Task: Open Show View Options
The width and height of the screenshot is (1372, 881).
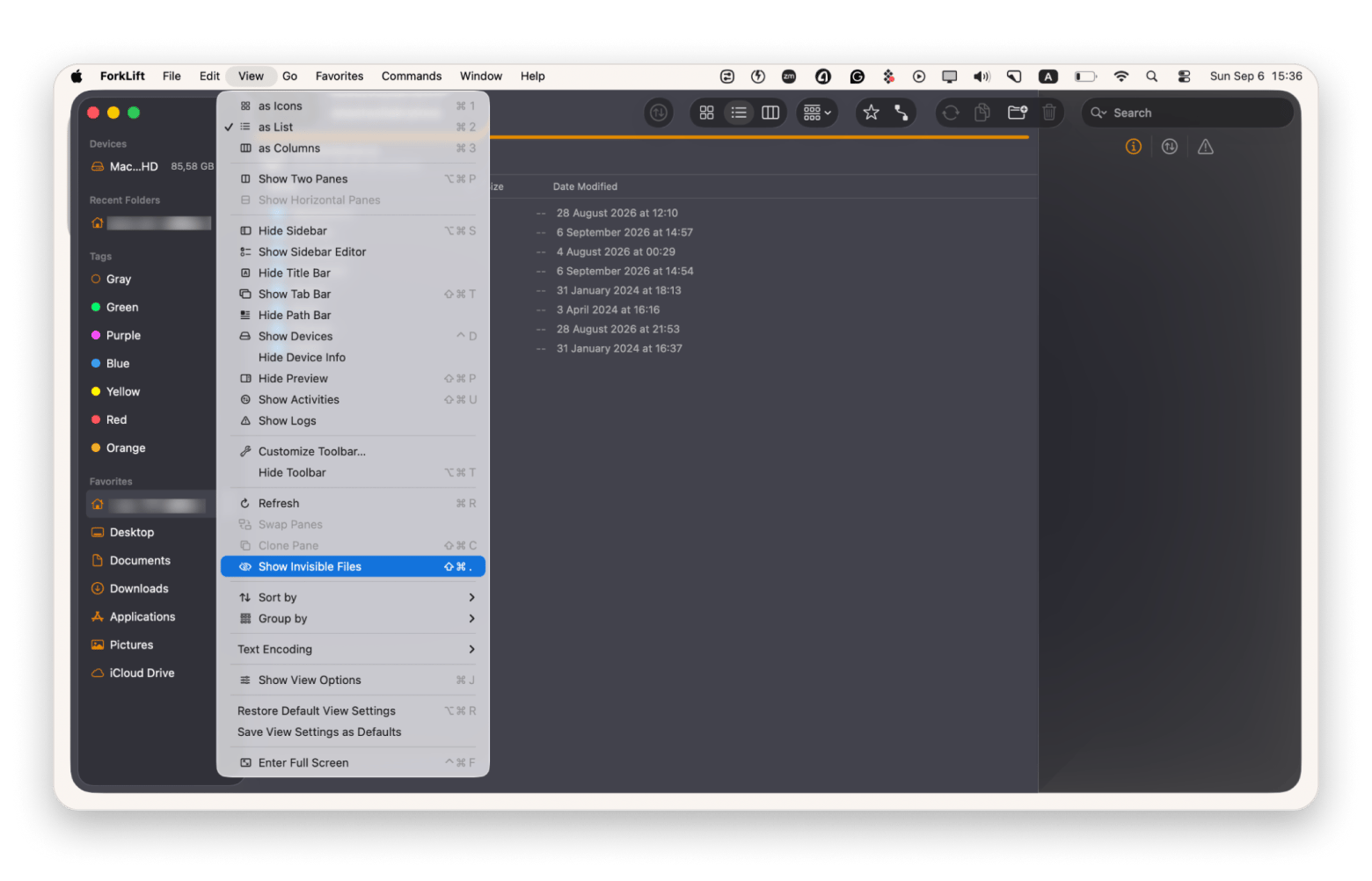Action: click(353, 681)
